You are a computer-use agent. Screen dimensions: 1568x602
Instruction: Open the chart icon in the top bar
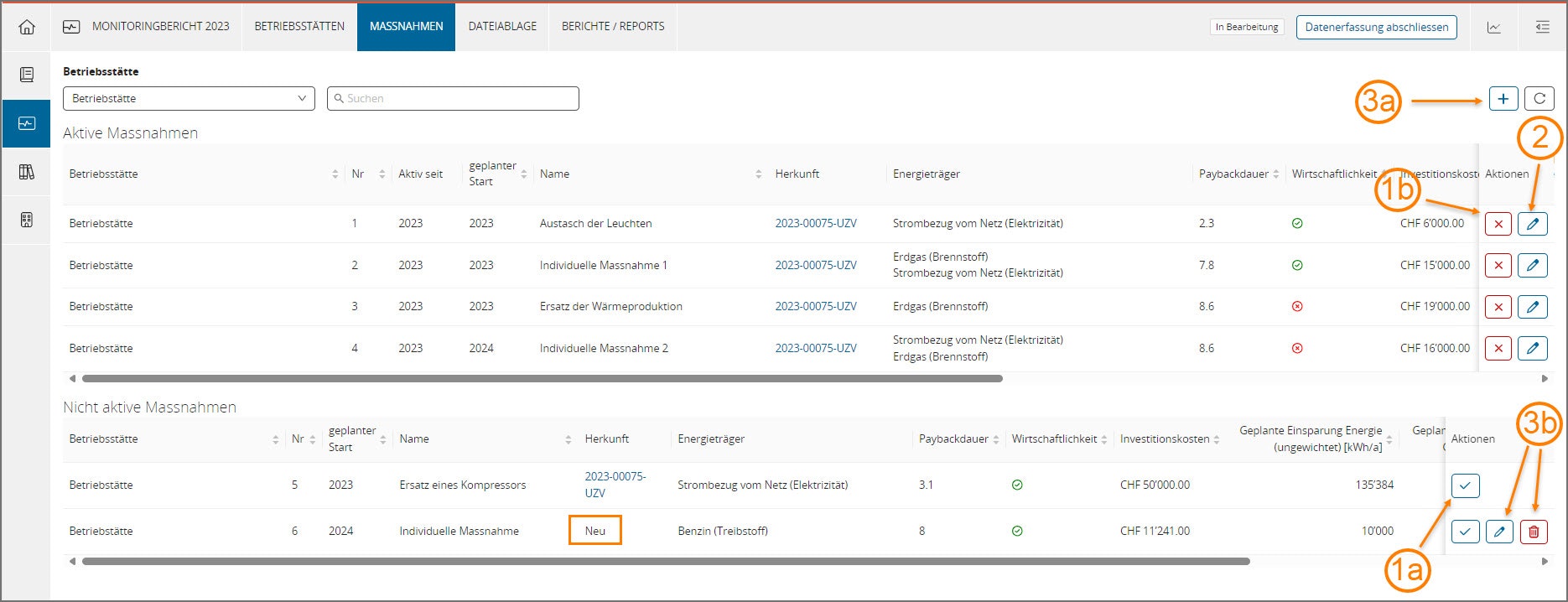[1494, 27]
